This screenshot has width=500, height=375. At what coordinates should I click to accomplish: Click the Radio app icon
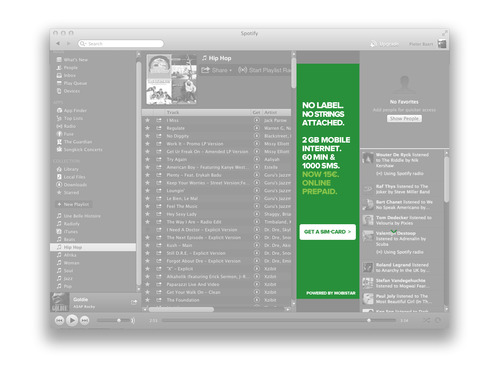[59, 126]
